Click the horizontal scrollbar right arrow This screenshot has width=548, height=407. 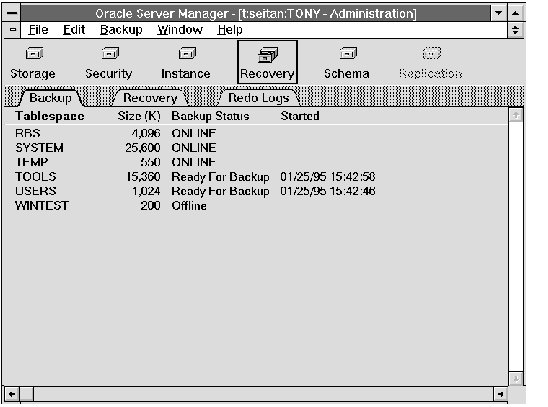coord(500,394)
